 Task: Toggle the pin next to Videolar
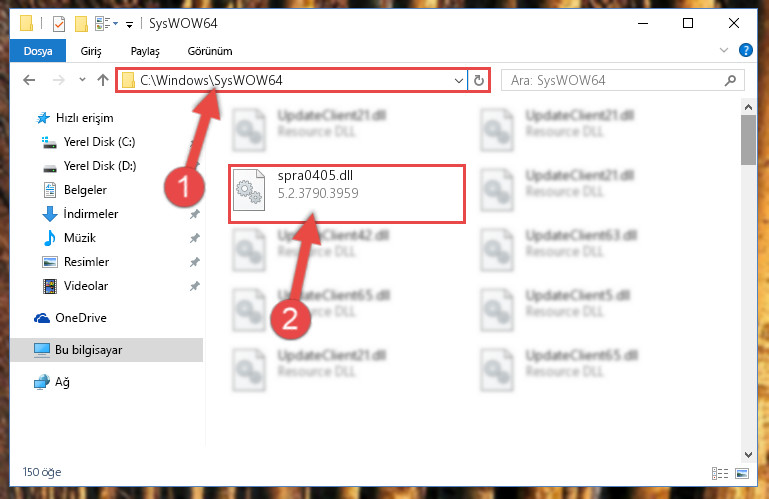coord(195,286)
